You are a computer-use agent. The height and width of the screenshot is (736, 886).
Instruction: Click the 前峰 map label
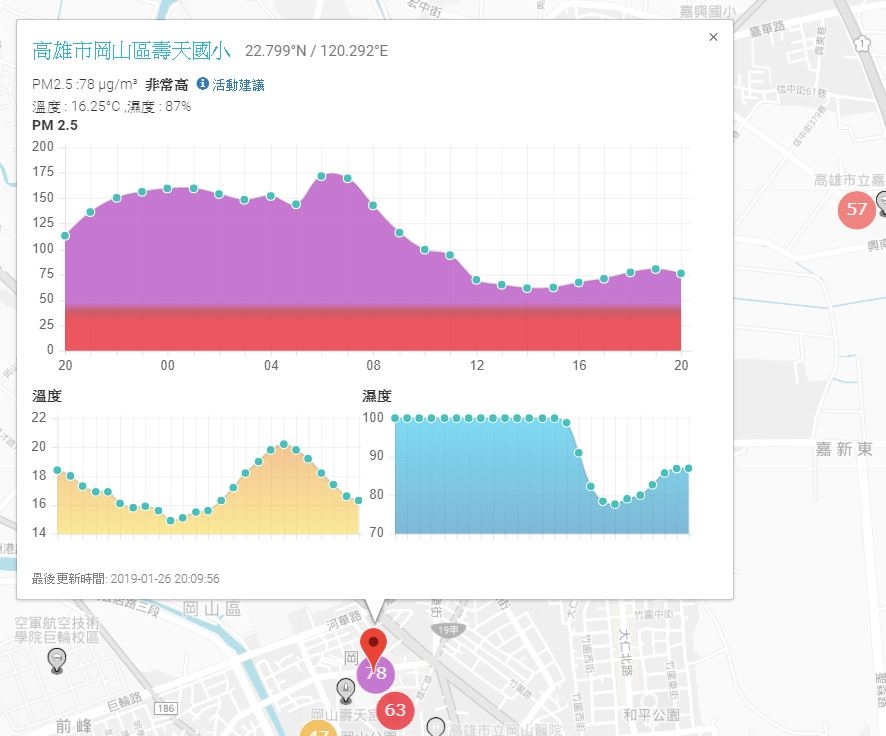click(x=73, y=726)
